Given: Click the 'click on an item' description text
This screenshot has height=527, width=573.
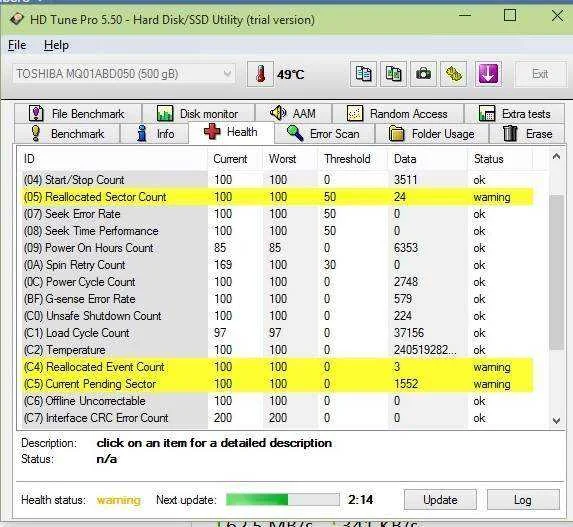Looking at the screenshot, I should pos(214,443).
